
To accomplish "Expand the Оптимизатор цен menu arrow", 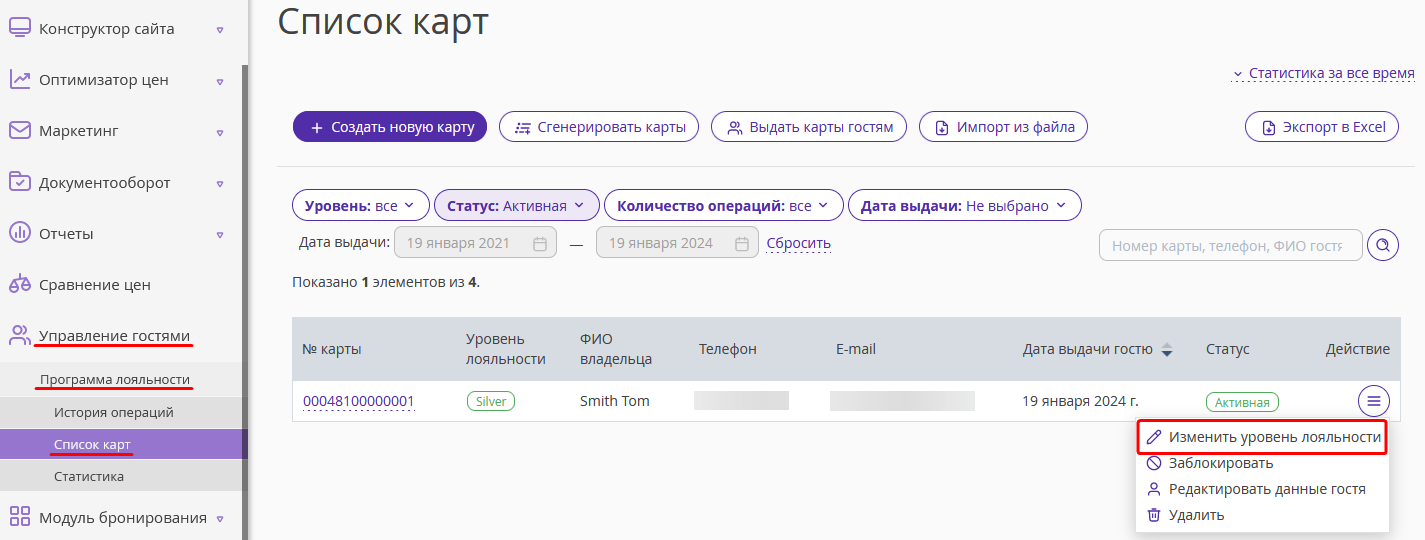I will (x=220, y=80).
